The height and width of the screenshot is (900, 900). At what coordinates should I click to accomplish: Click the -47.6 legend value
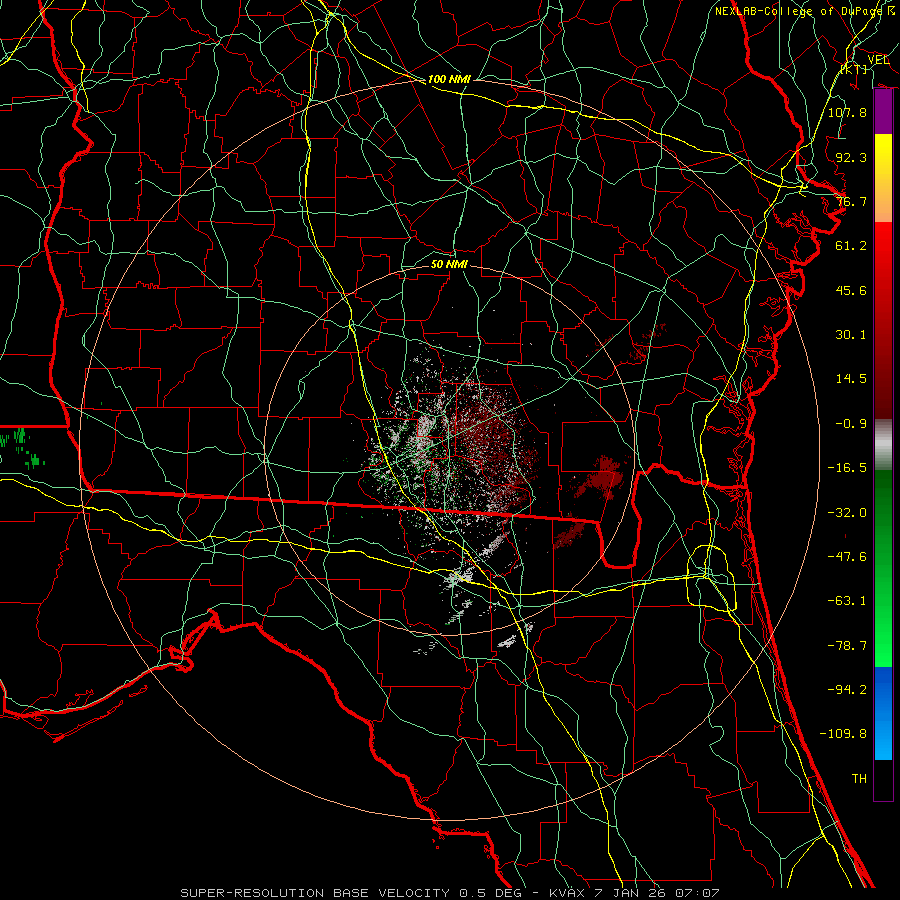click(x=847, y=557)
